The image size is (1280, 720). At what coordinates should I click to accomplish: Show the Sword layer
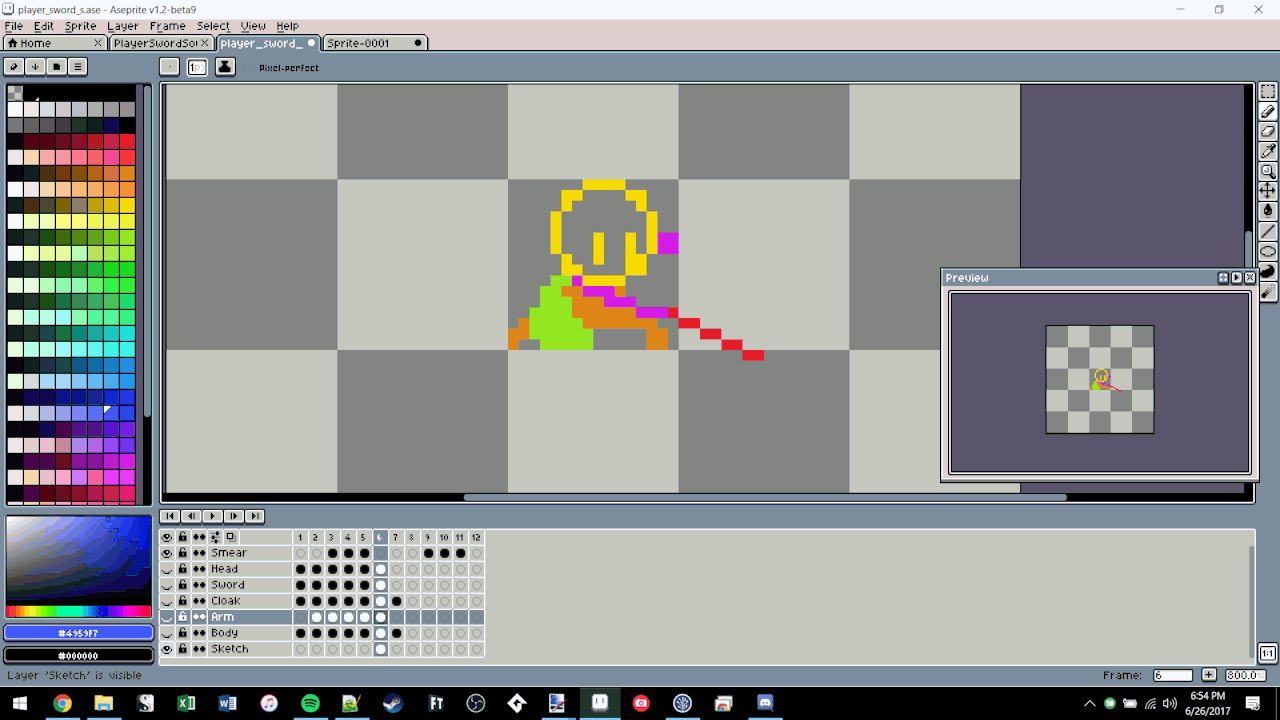tap(167, 585)
